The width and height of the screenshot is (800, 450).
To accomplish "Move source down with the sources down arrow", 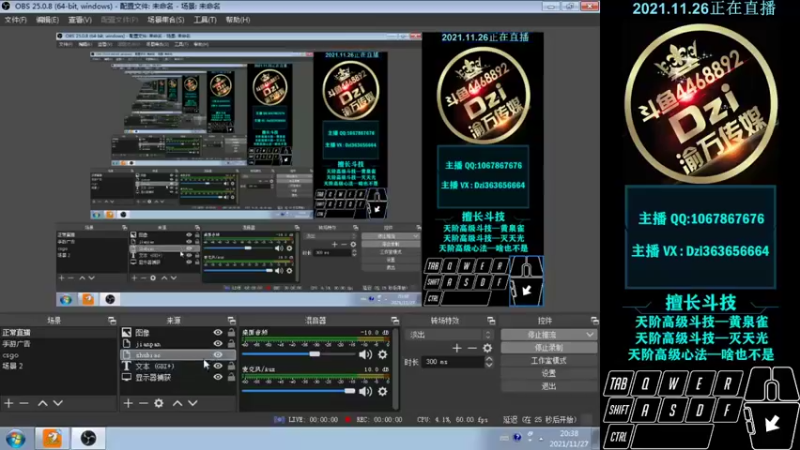I will click(x=193, y=403).
